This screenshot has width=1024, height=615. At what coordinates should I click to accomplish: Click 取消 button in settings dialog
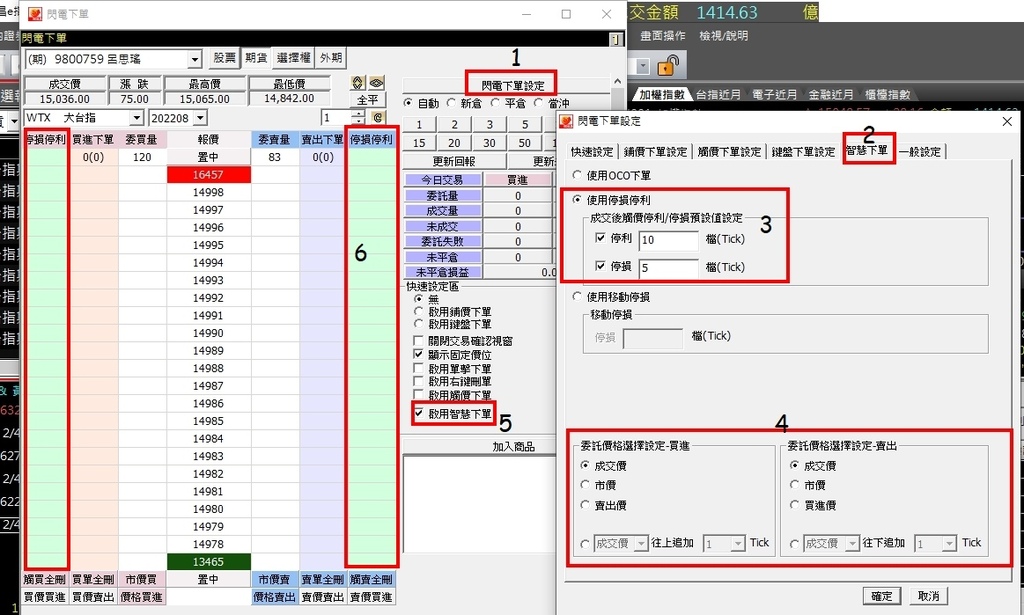(x=928, y=596)
